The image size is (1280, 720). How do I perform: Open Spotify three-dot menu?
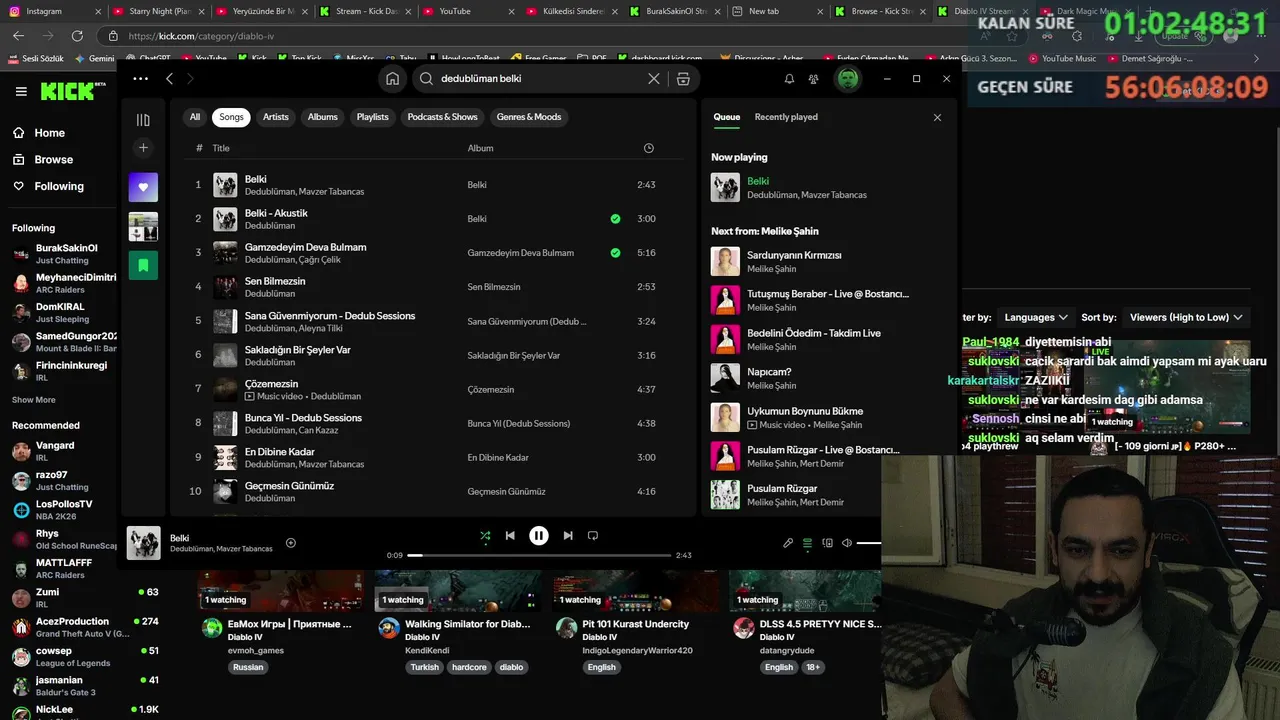point(141,79)
